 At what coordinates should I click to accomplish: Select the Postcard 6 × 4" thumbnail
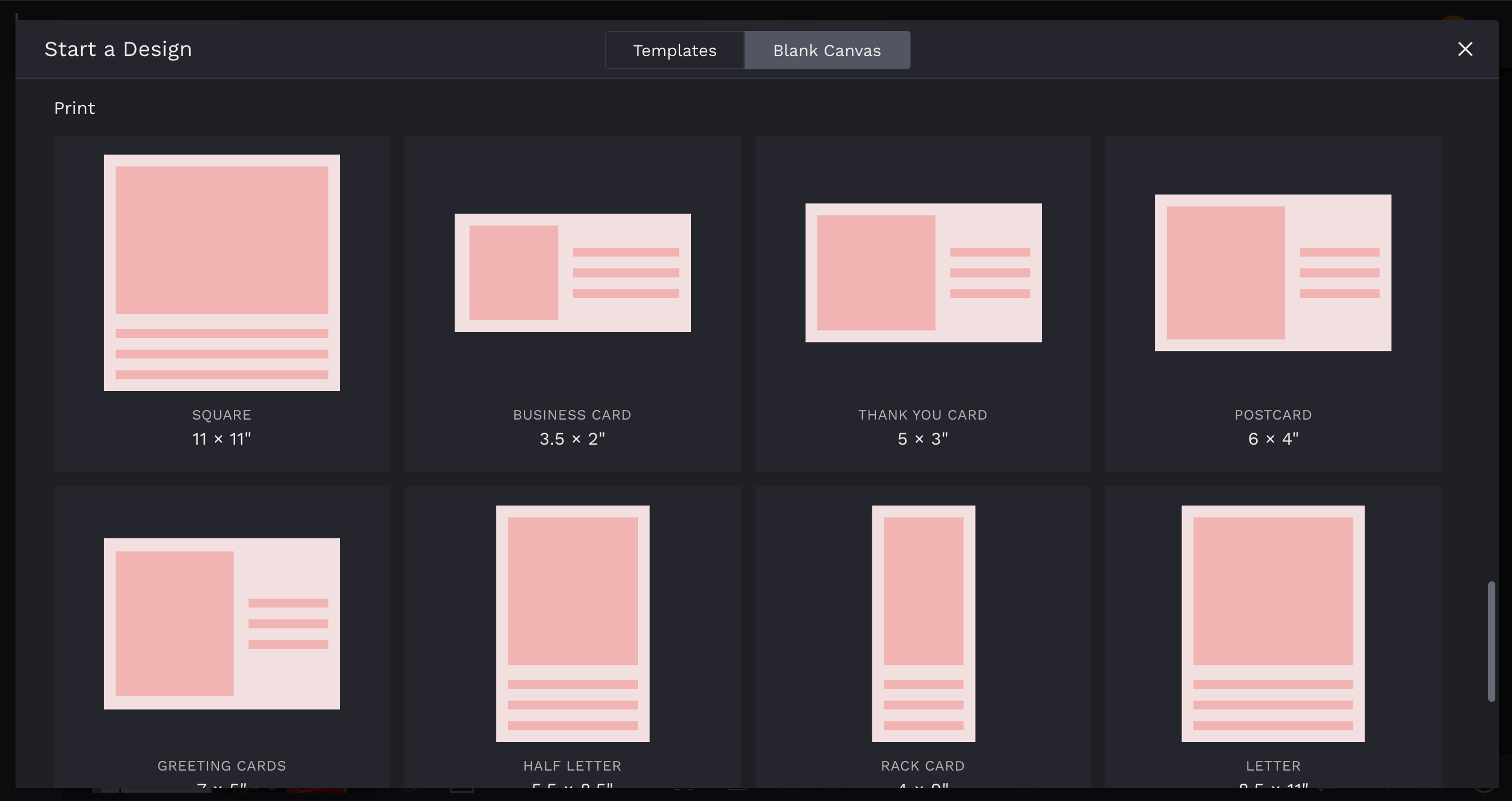[x=1273, y=273]
